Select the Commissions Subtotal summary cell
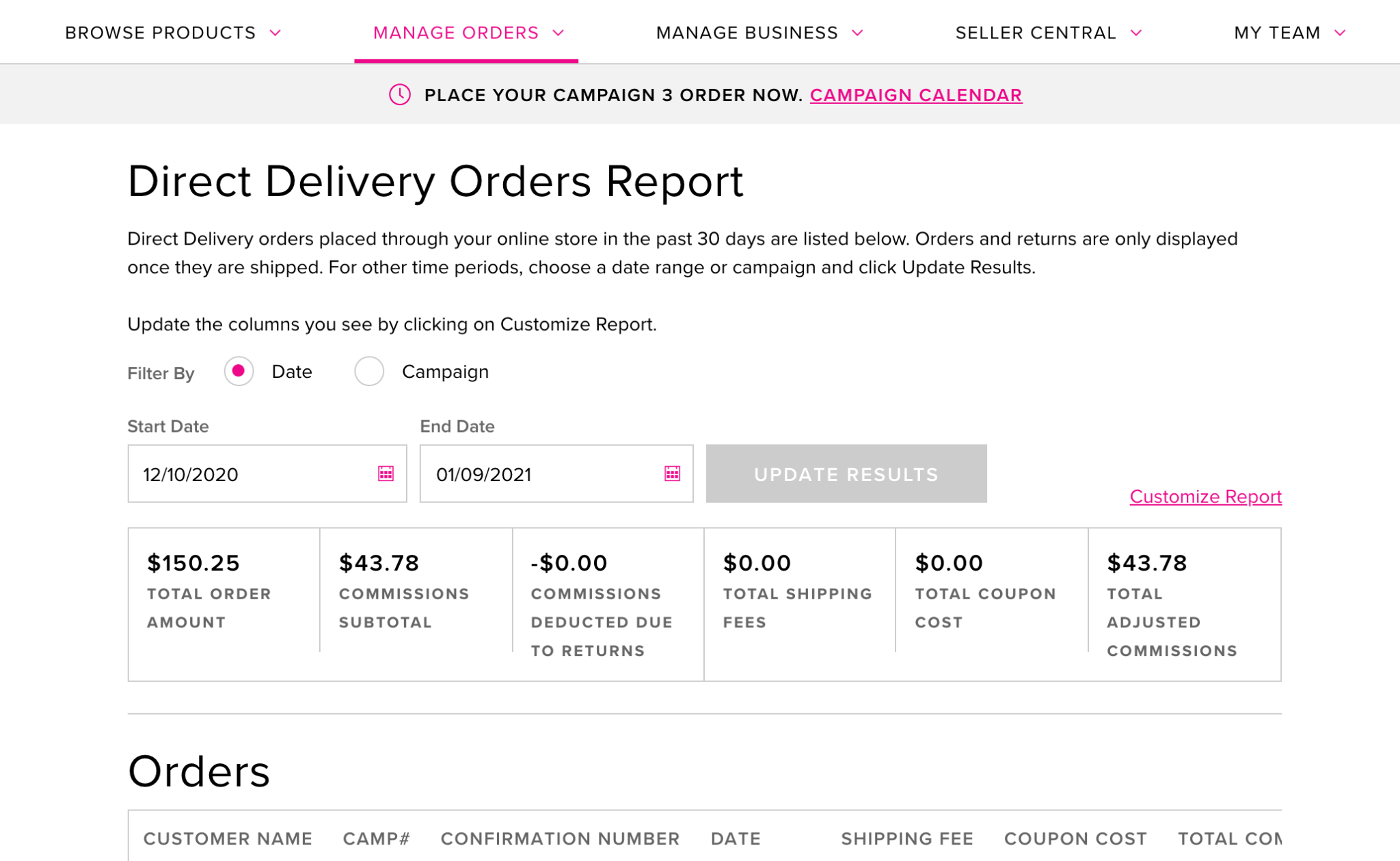The height and width of the screenshot is (861, 1400). coord(410,591)
